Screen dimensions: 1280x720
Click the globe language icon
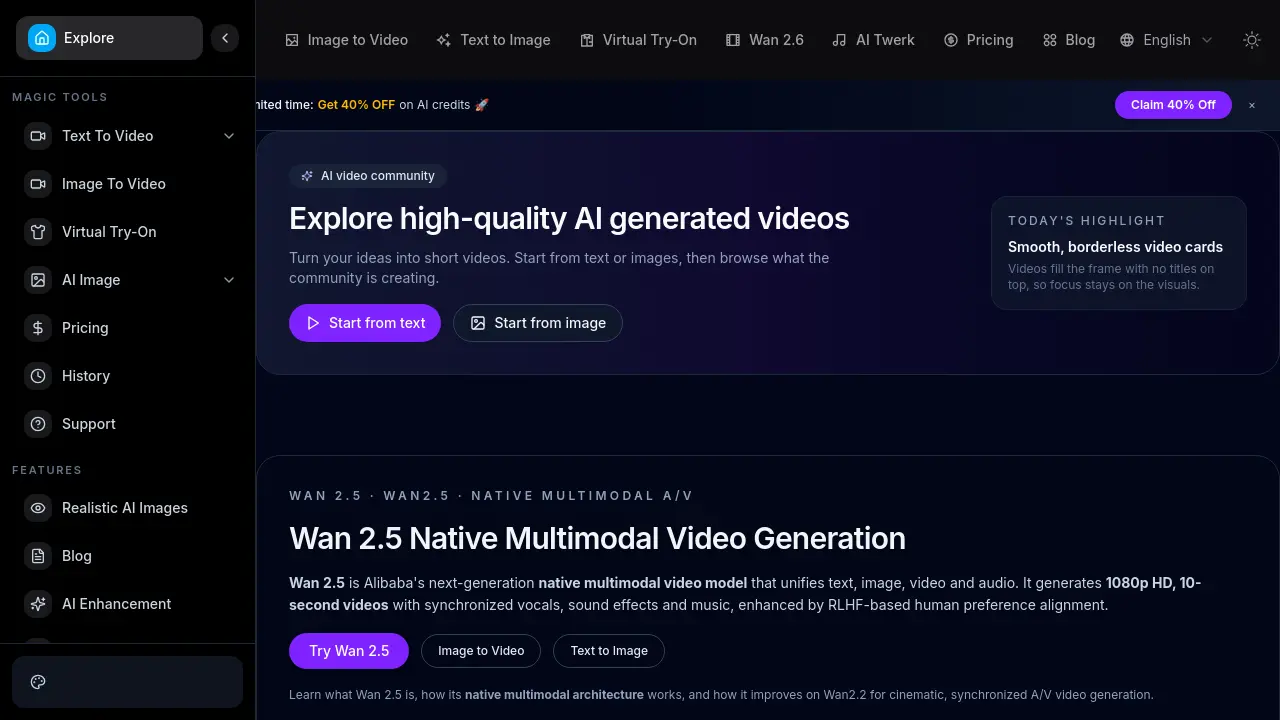[x=1127, y=40]
